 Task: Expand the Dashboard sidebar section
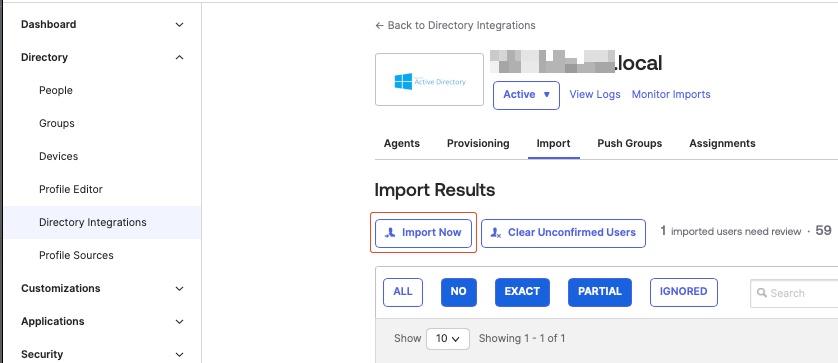[102, 25]
